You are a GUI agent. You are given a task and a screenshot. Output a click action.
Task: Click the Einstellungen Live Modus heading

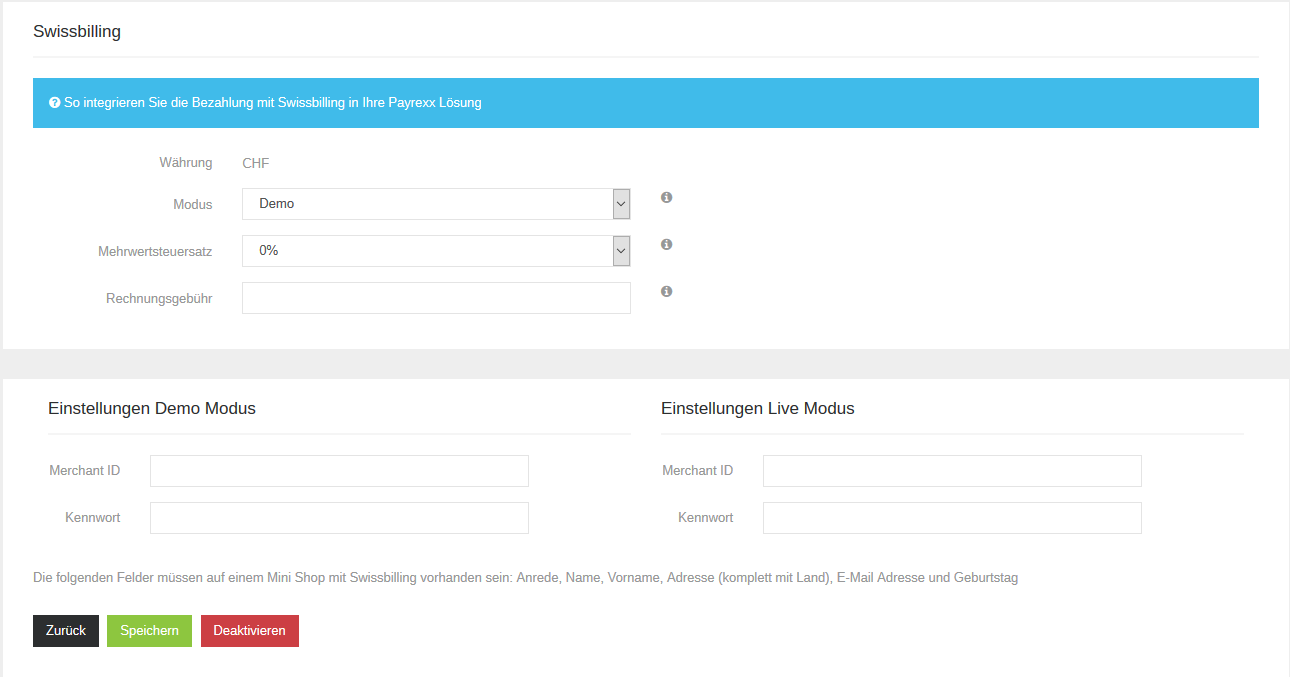tap(758, 408)
